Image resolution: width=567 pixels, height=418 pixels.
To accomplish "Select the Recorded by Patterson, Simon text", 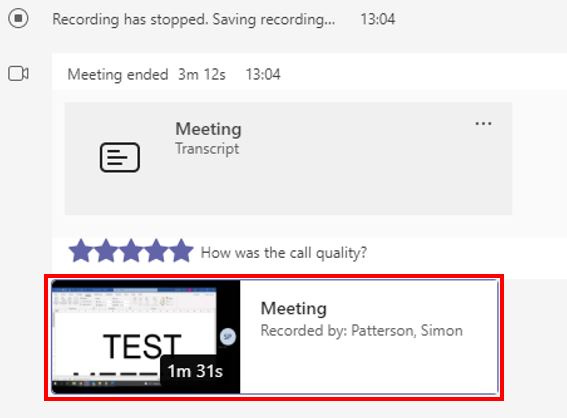I will [x=362, y=330].
